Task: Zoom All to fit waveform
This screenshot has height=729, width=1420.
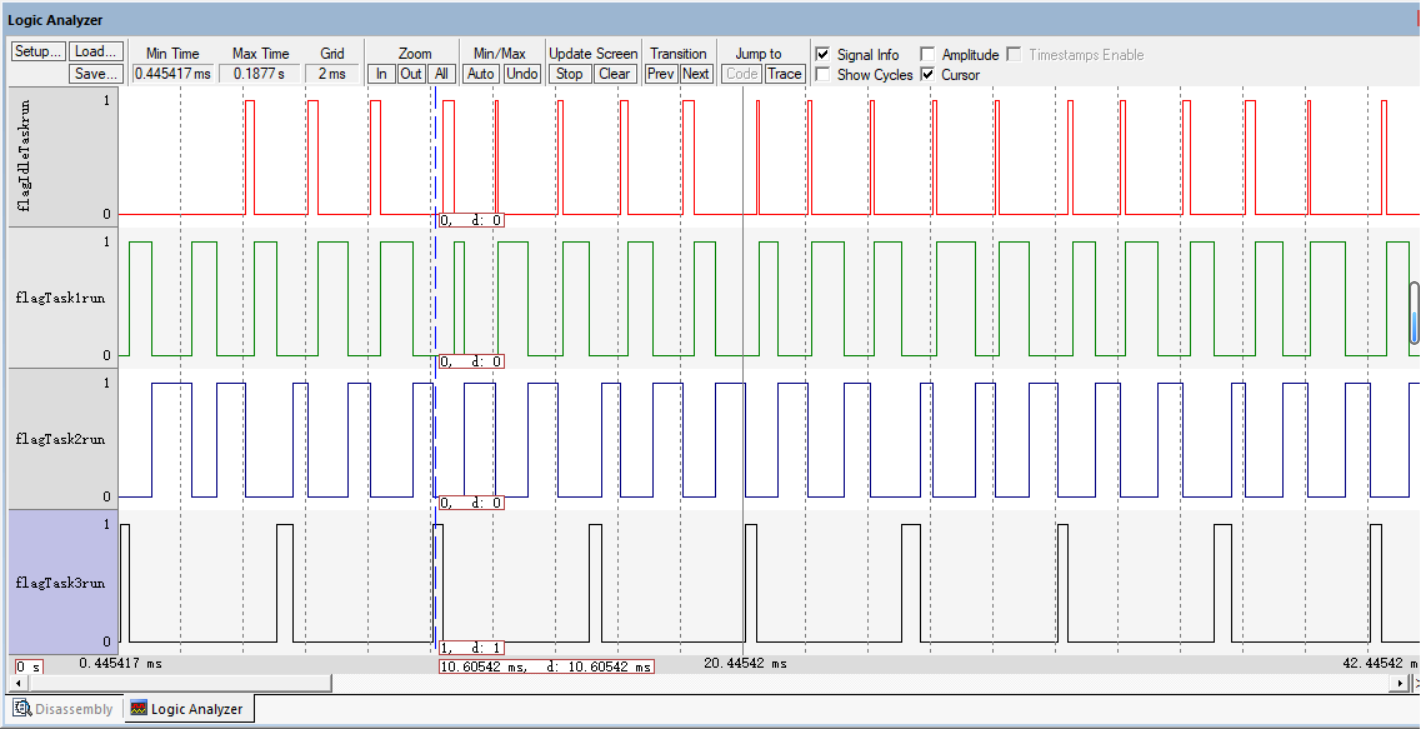Action: [x=441, y=73]
